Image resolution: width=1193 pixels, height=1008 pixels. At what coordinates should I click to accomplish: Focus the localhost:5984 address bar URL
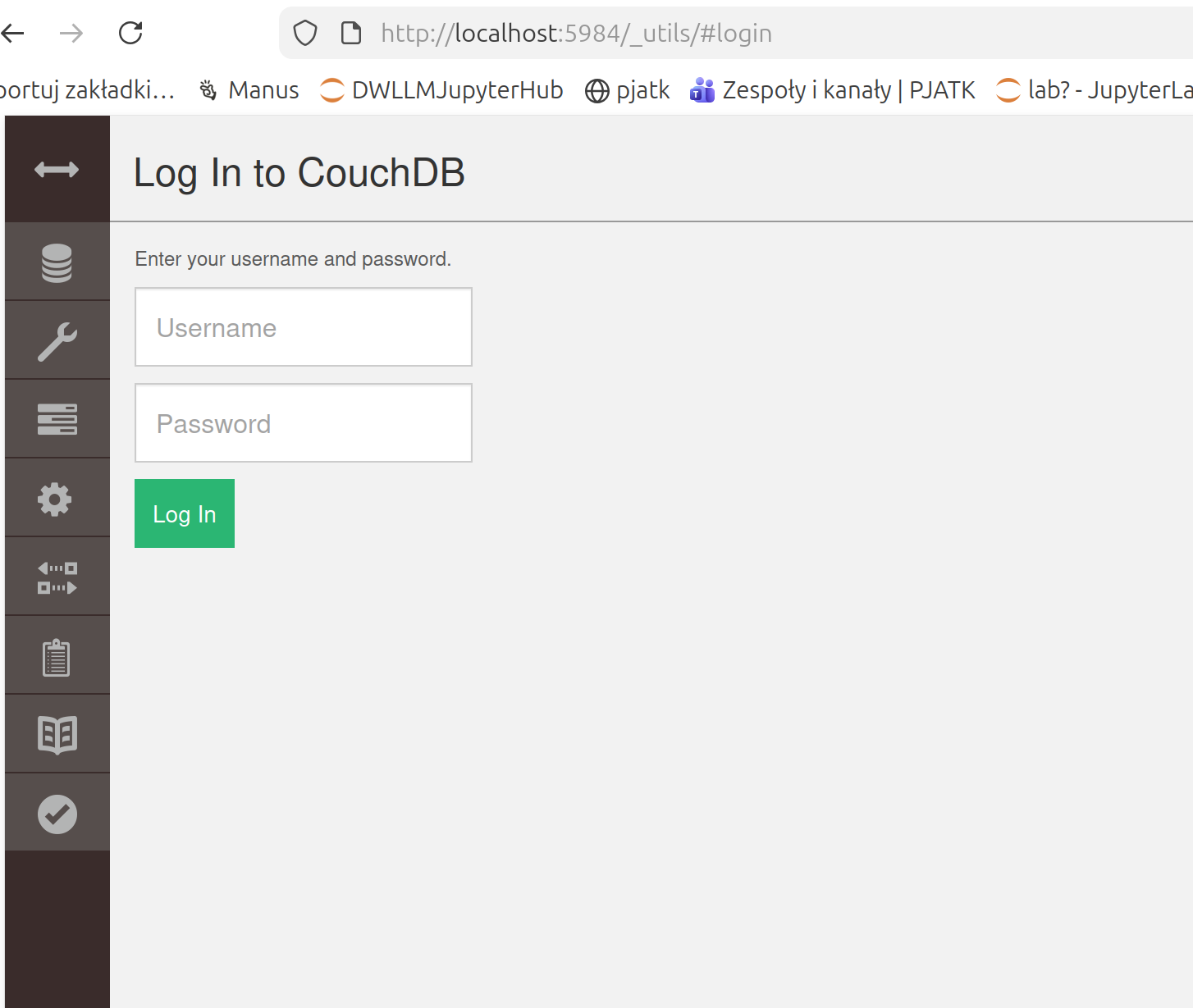(x=576, y=34)
